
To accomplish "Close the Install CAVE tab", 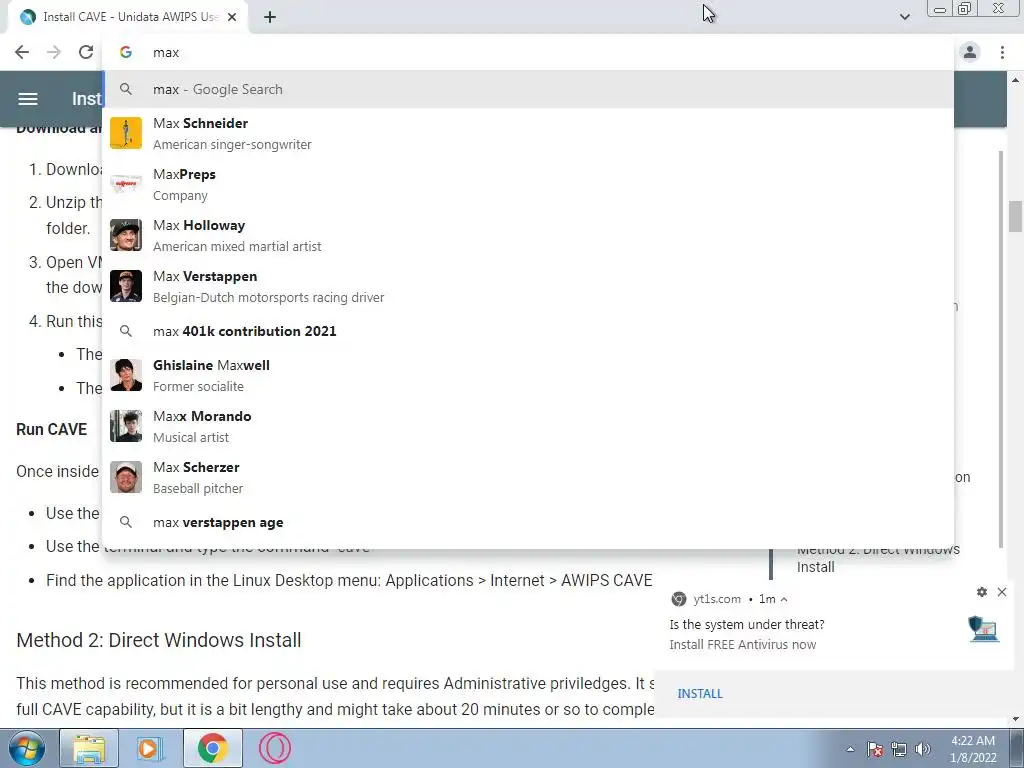I will (232, 18).
